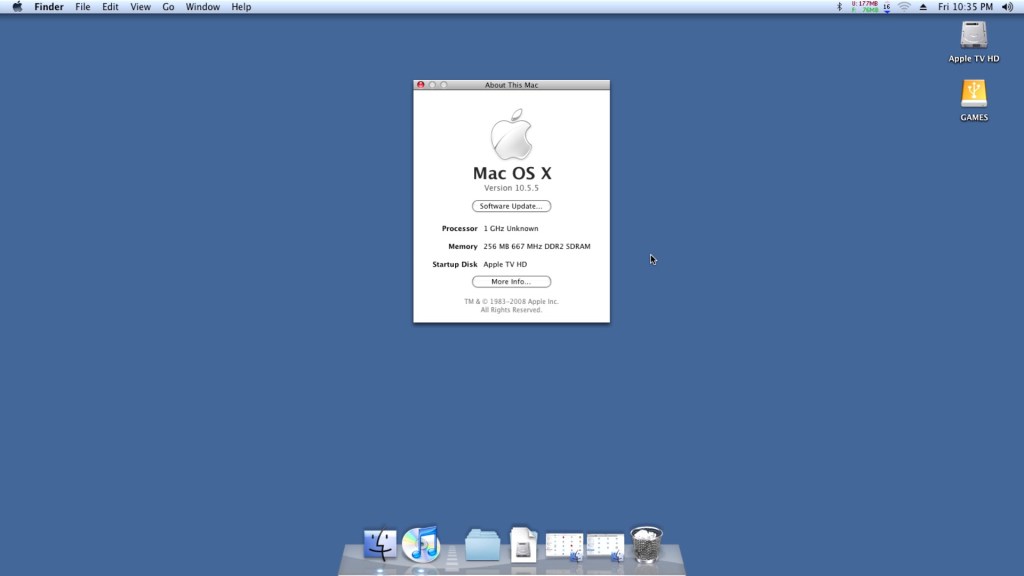Open Finder from the Dock
Viewport: 1024px width, 576px height.
(379, 544)
